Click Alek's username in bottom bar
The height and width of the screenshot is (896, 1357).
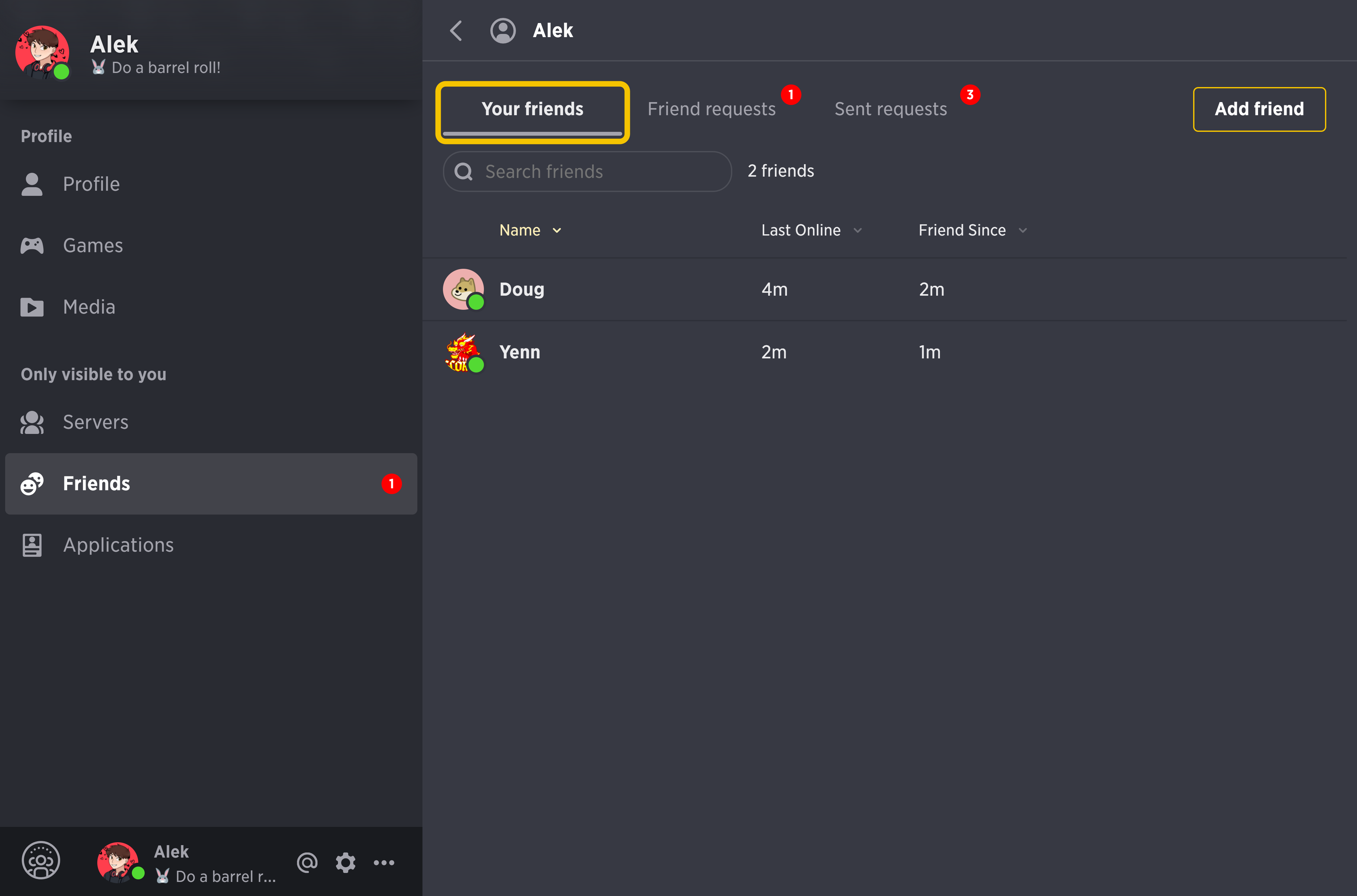click(x=172, y=852)
